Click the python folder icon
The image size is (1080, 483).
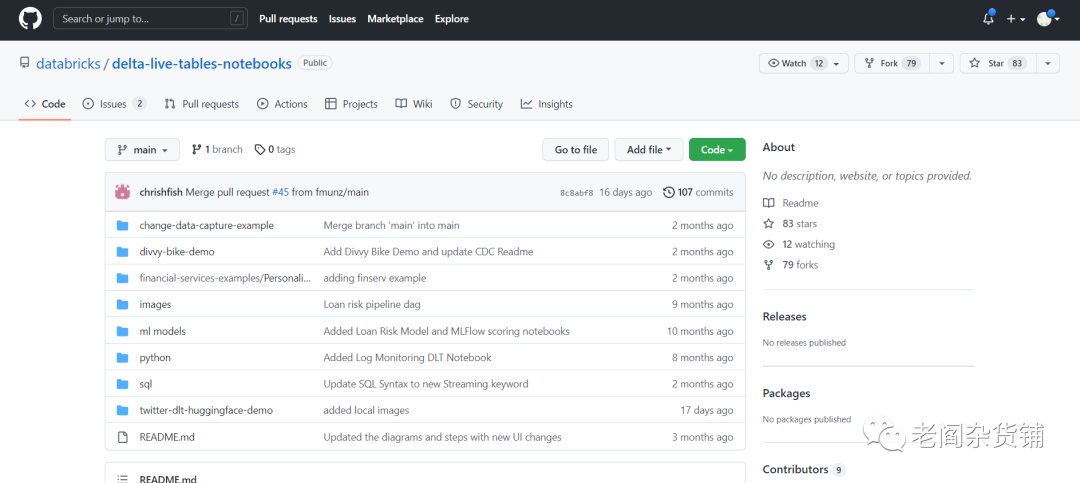(x=122, y=357)
